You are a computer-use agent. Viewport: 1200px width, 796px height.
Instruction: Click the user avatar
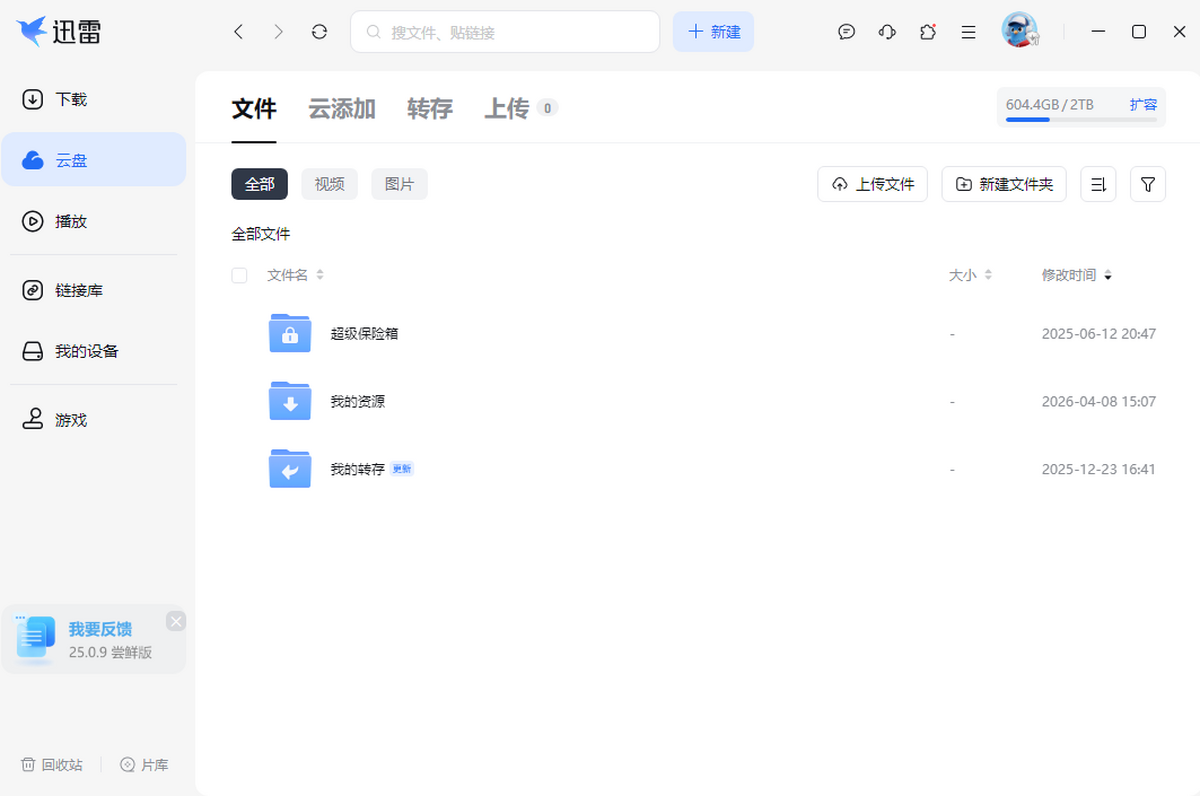click(1020, 30)
